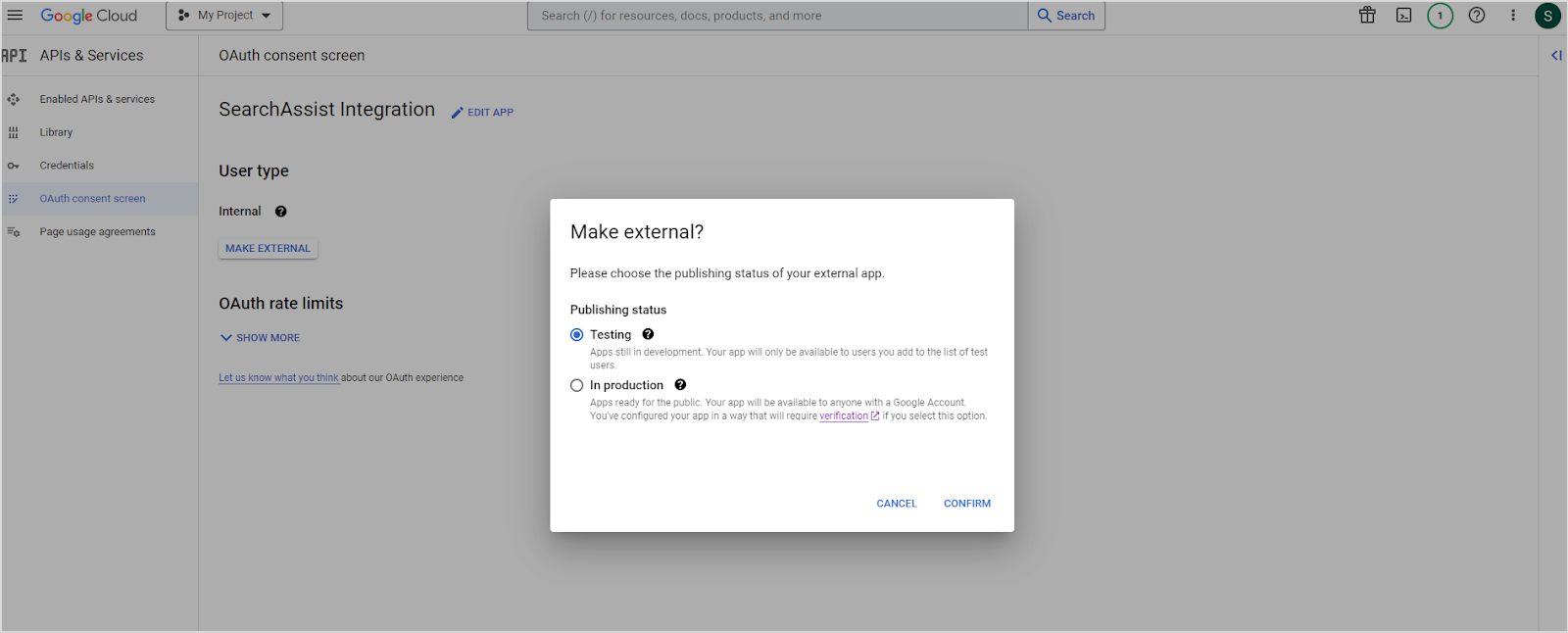Activate Cloud Shell terminal icon
The image size is (1568, 633).
tap(1403, 16)
